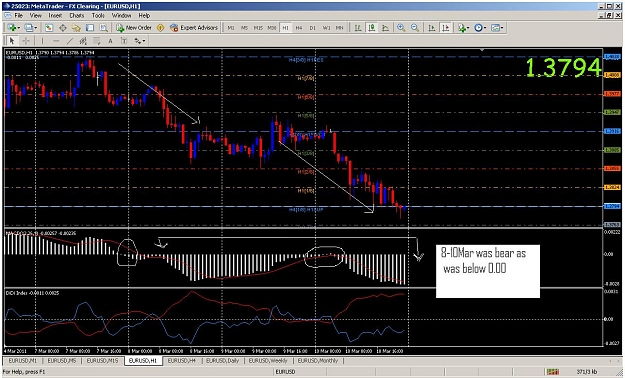The image size is (625, 378).
Task: Open the Terminal window icon
Action: (90, 28)
